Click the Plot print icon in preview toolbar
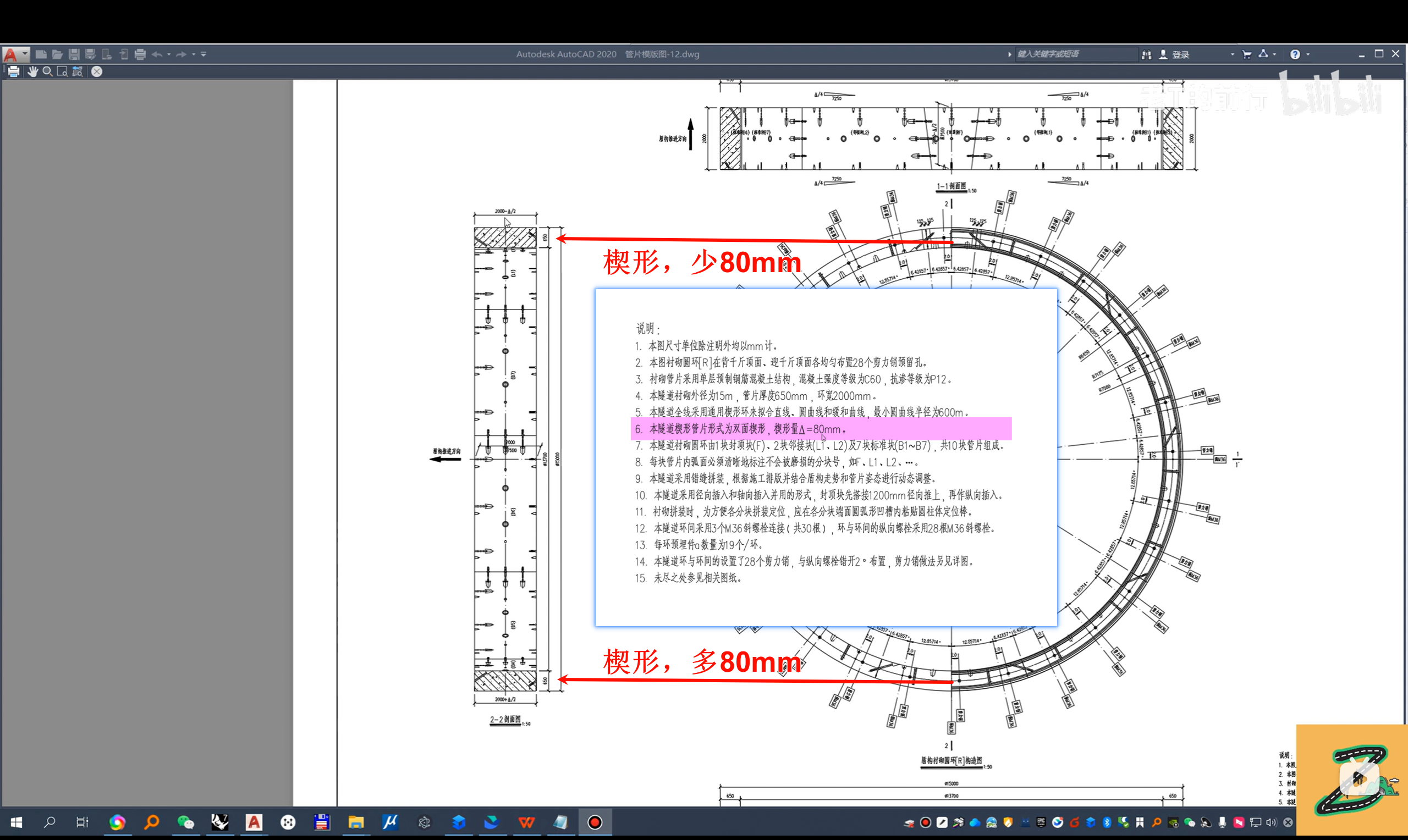1408x840 pixels. point(14,71)
